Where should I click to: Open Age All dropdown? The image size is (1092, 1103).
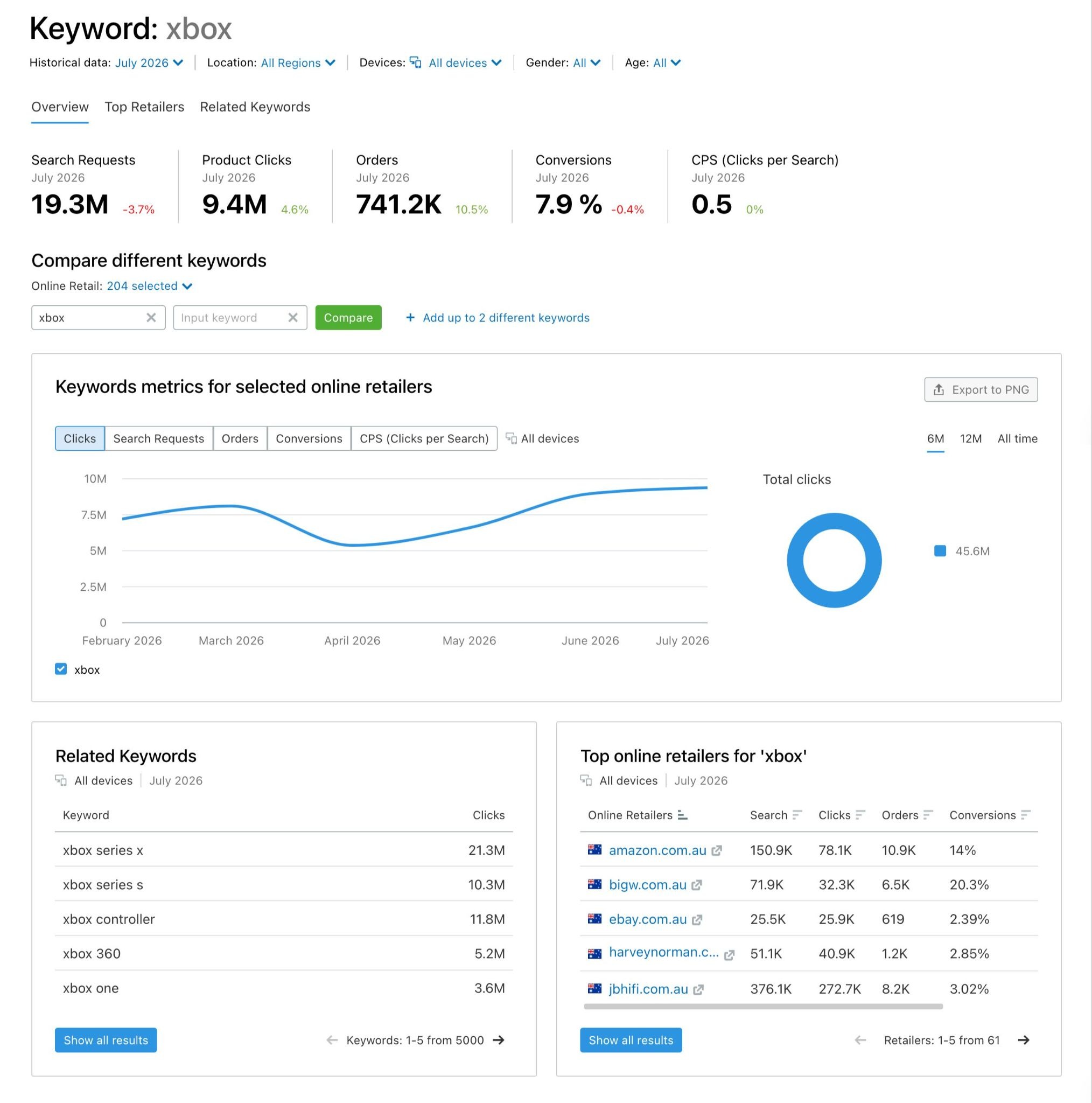(x=667, y=63)
